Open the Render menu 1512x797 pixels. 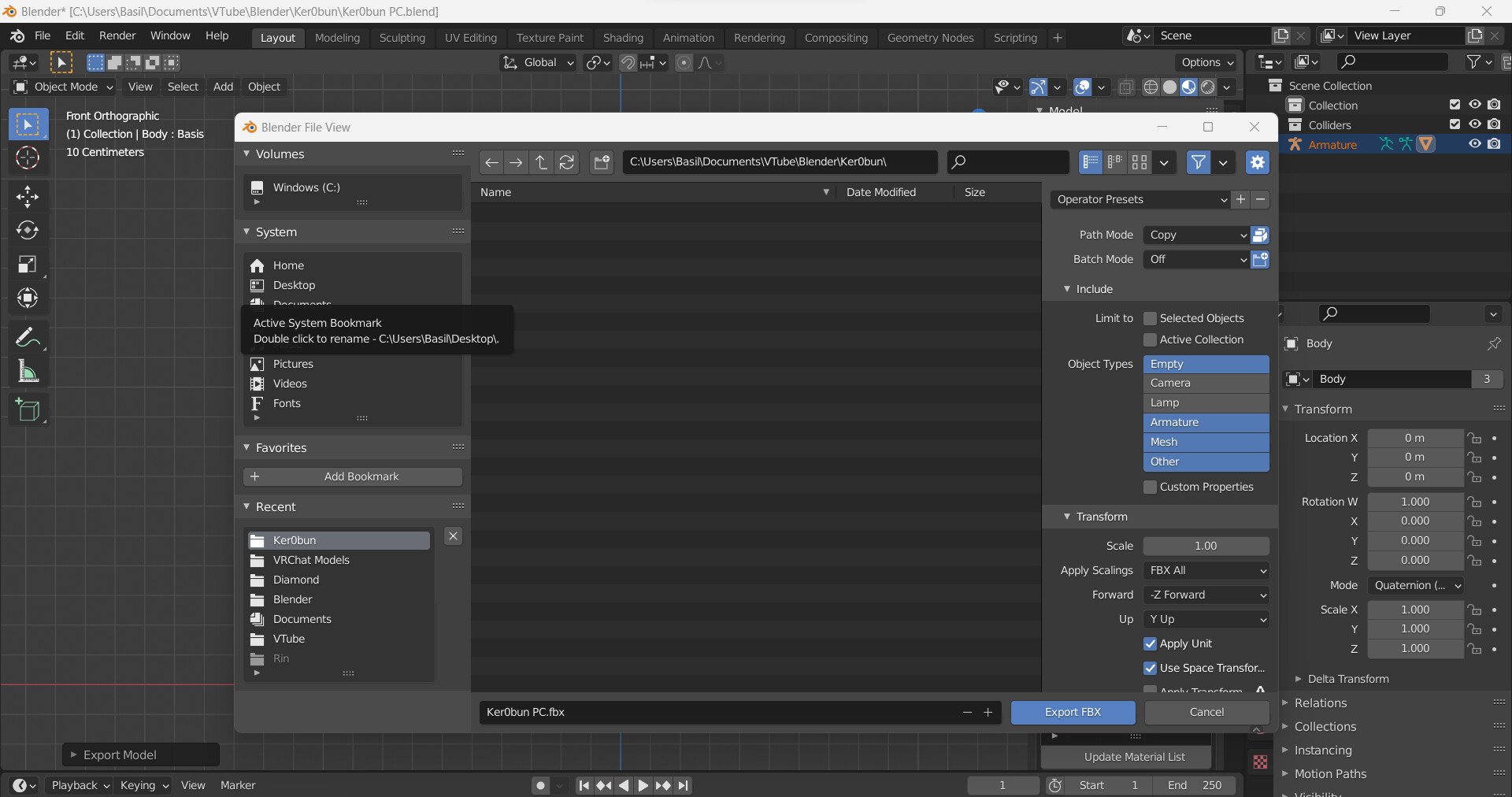(x=117, y=35)
